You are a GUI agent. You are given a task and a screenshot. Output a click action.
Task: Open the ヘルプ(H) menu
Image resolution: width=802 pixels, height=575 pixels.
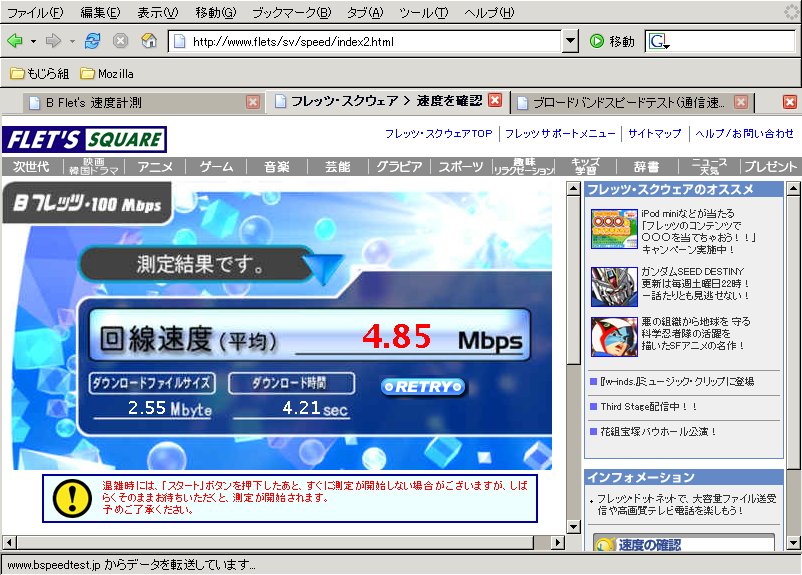tap(489, 12)
